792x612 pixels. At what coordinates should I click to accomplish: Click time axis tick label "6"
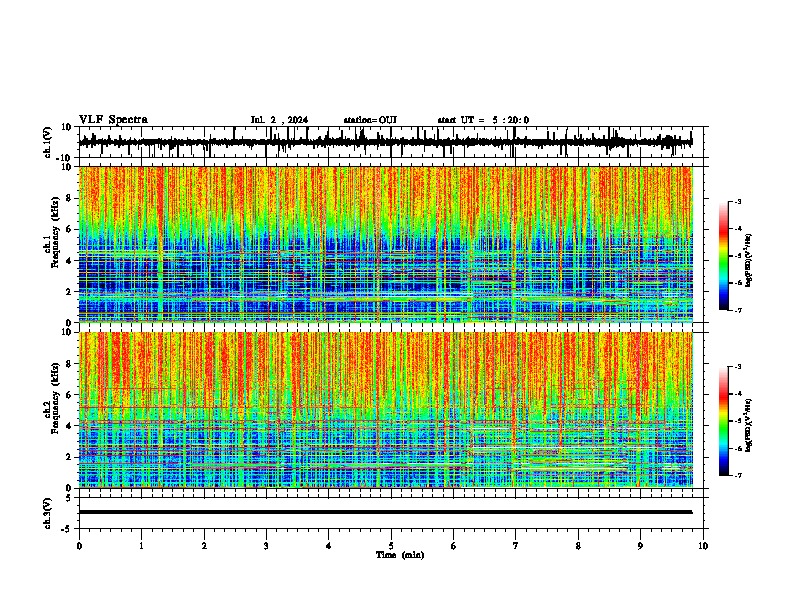coord(453,546)
